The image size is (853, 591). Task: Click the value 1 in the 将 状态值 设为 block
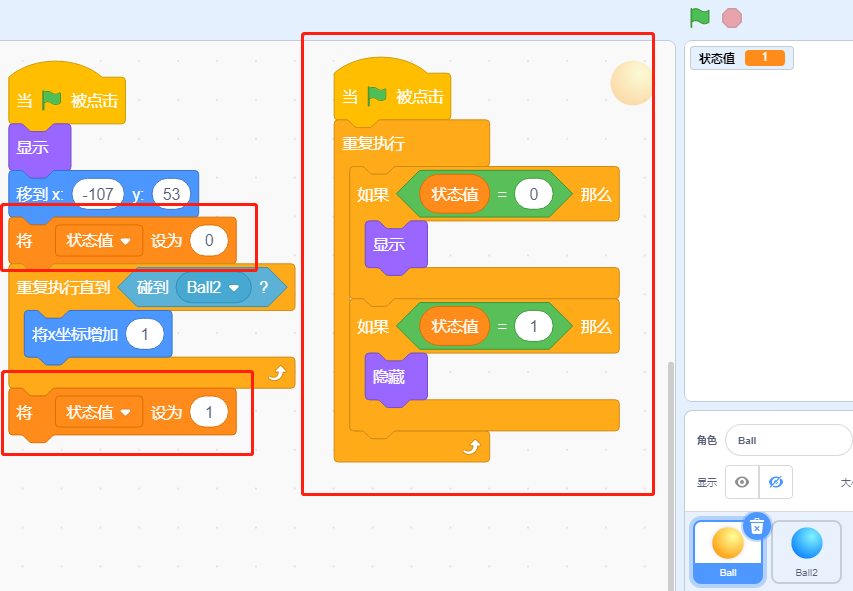[x=209, y=413]
